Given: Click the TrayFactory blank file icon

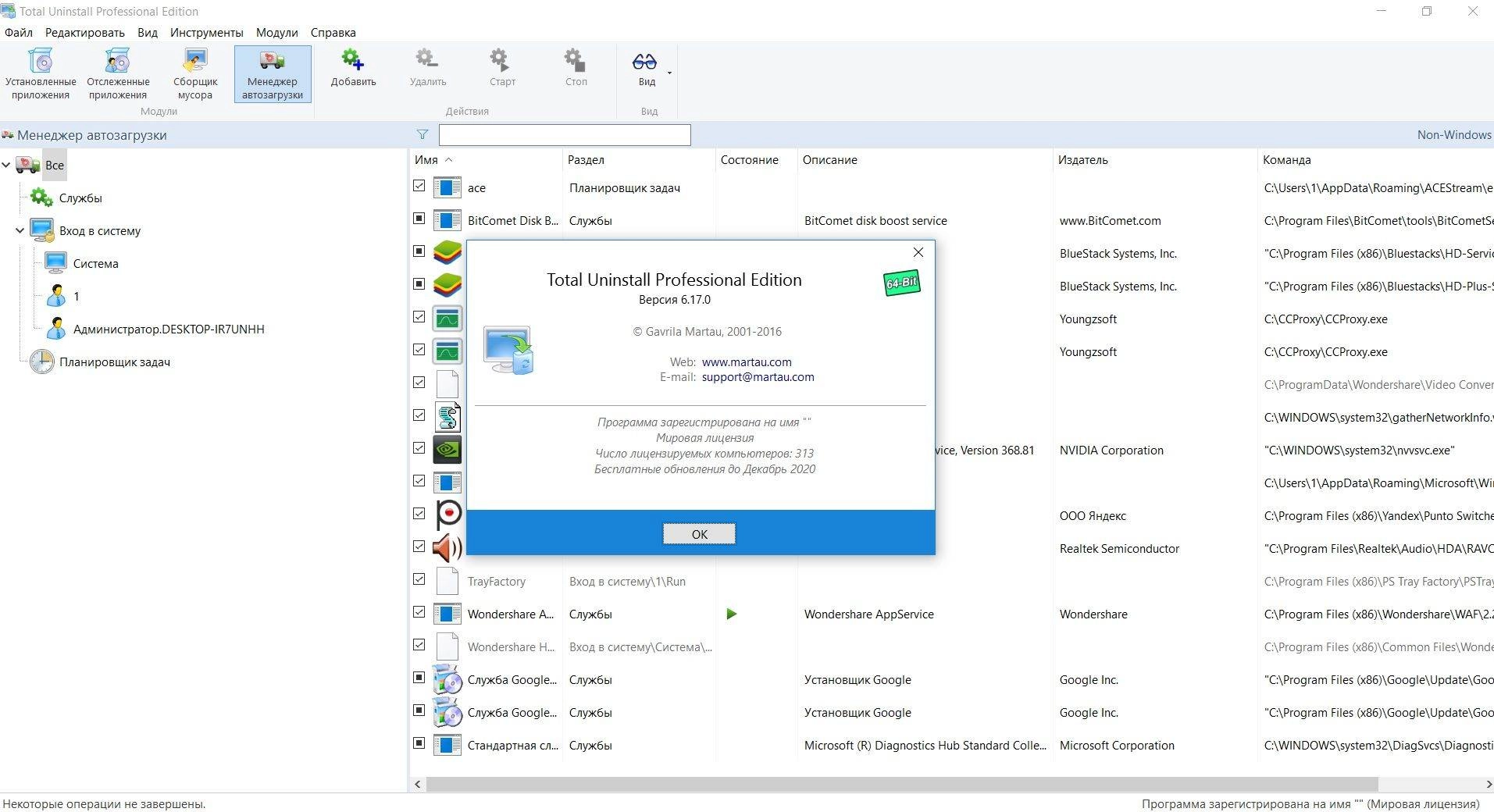Looking at the screenshot, I should [x=447, y=581].
